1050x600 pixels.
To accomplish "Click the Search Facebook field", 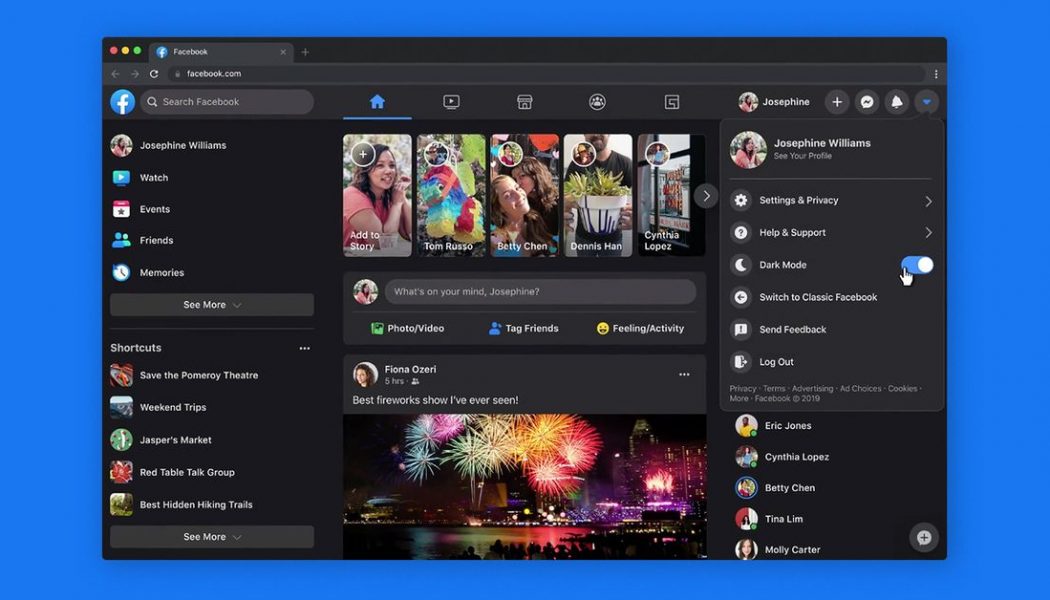I will pos(226,101).
